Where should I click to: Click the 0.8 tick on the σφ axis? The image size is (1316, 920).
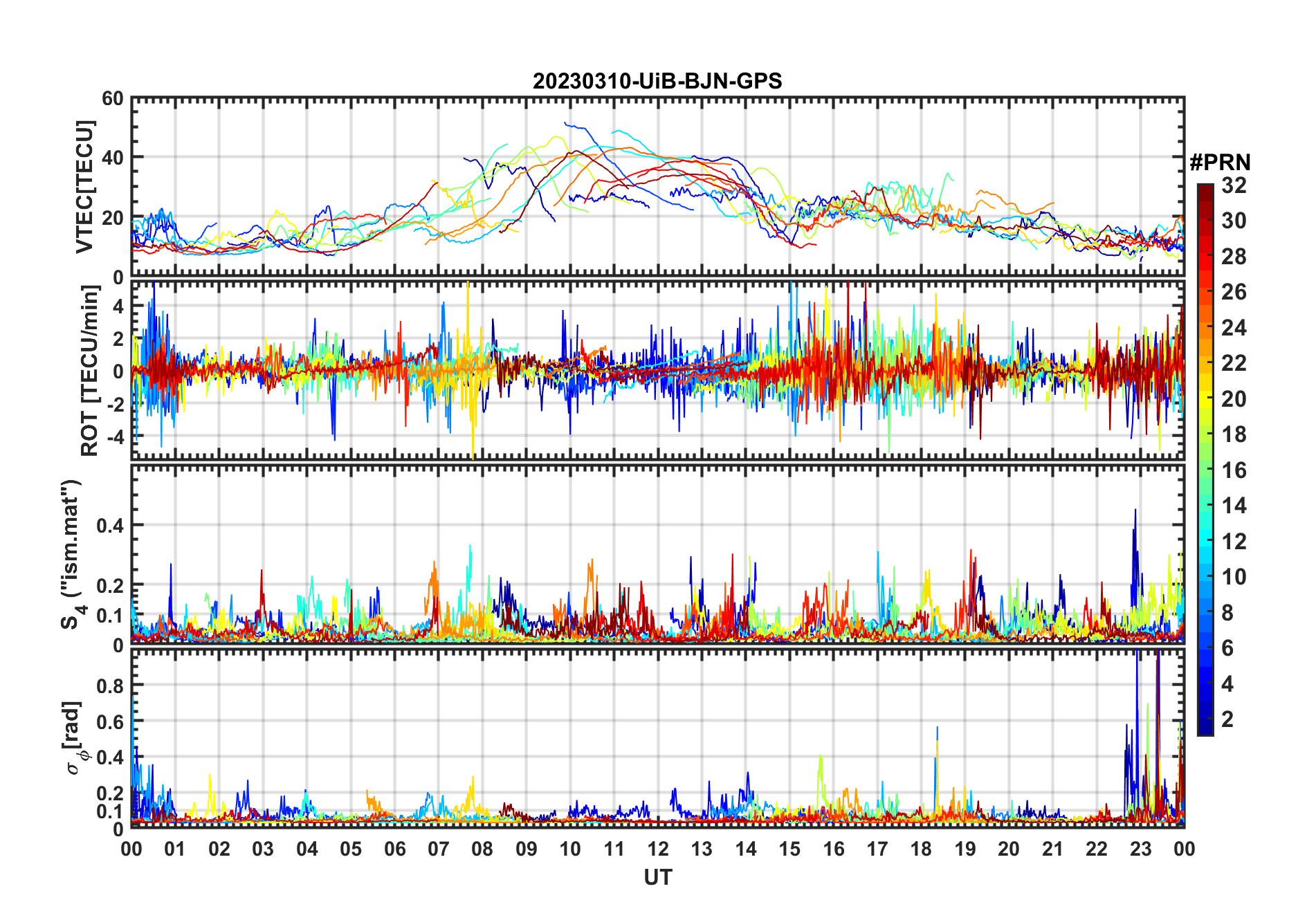[x=109, y=686]
